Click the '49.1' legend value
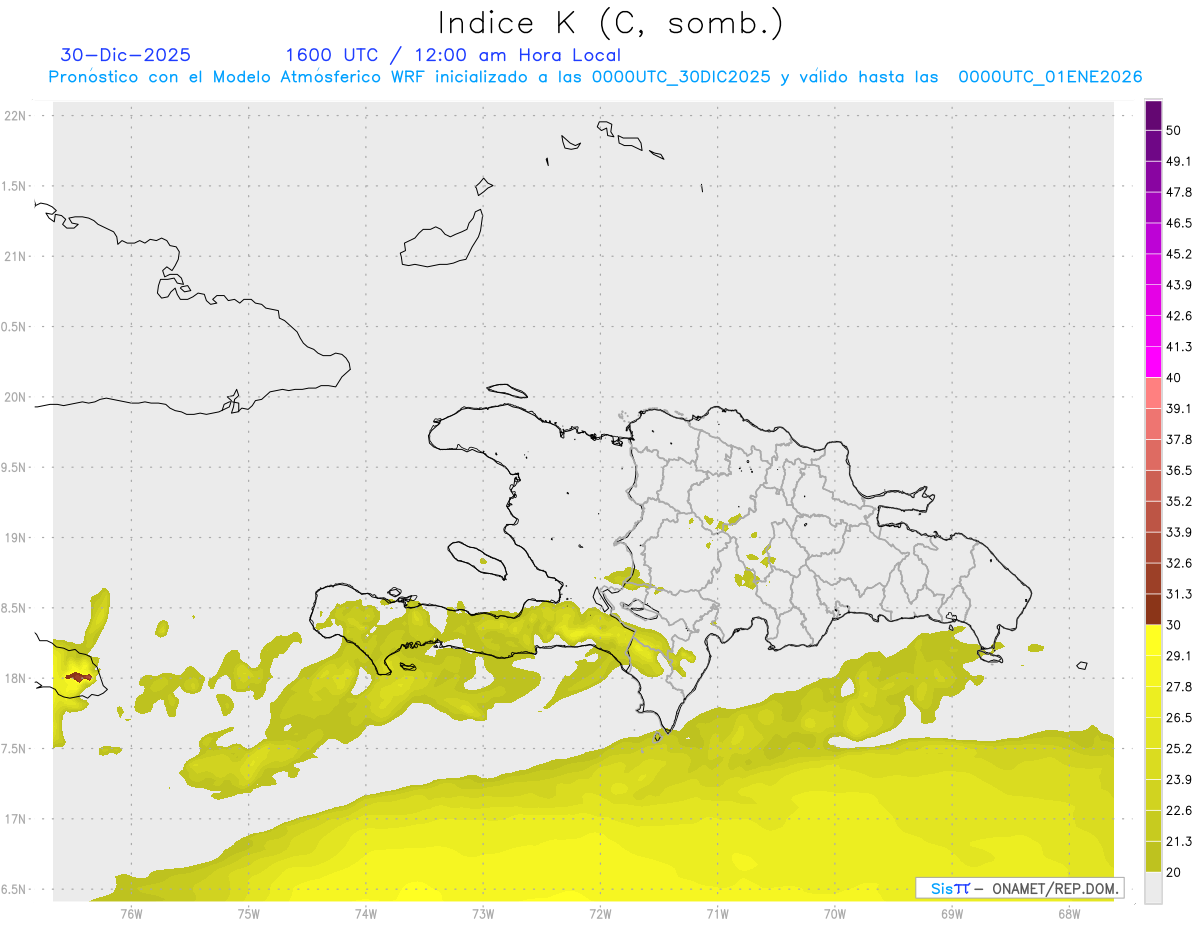Image resolution: width=1200 pixels, height=927 pixels. pos(1179,161)
